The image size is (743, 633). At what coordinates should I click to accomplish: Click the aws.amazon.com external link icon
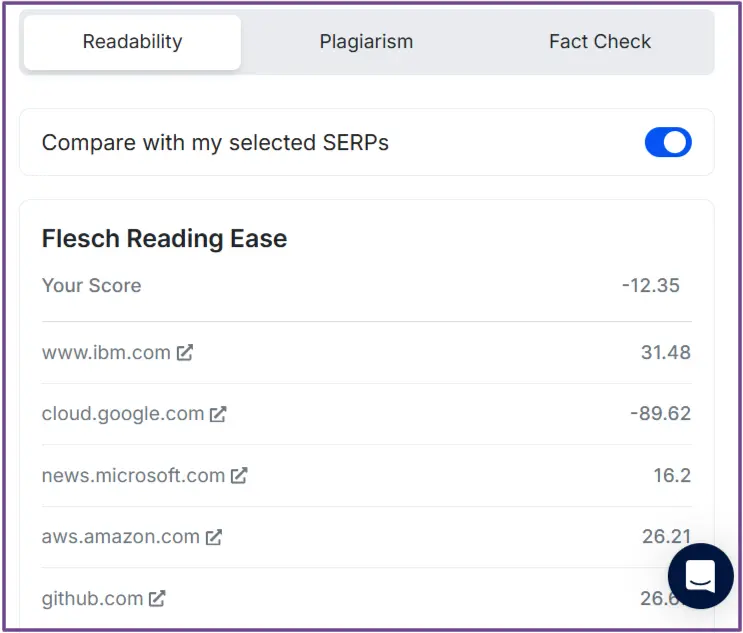coord(214,537)
